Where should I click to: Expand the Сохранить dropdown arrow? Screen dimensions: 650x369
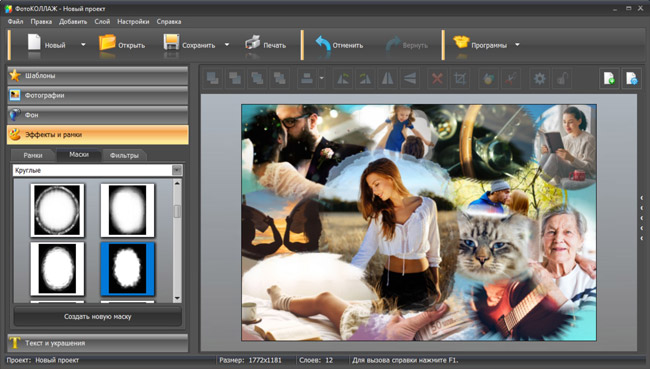(x=227, y=45)
